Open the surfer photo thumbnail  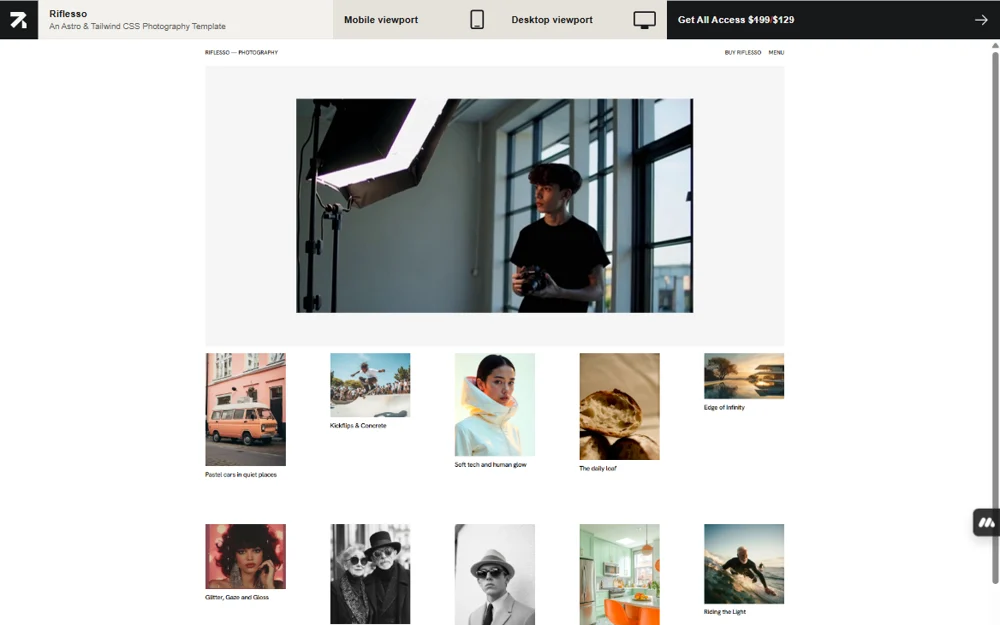click(x=744, y=564)
